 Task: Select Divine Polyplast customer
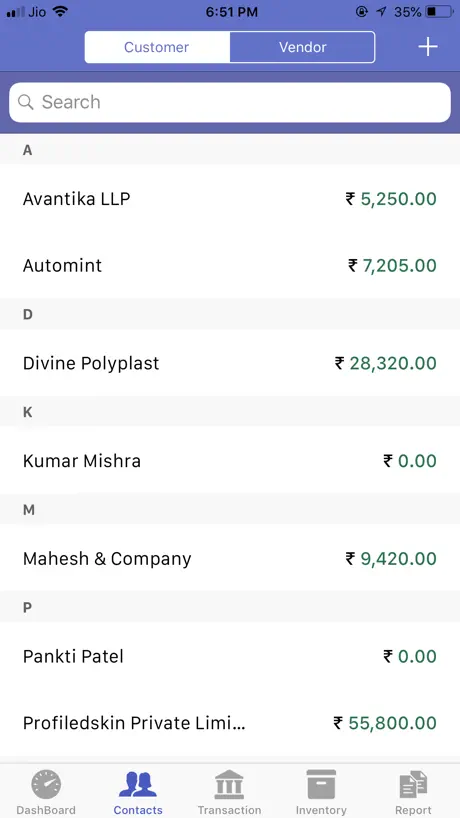click(230, 363)
